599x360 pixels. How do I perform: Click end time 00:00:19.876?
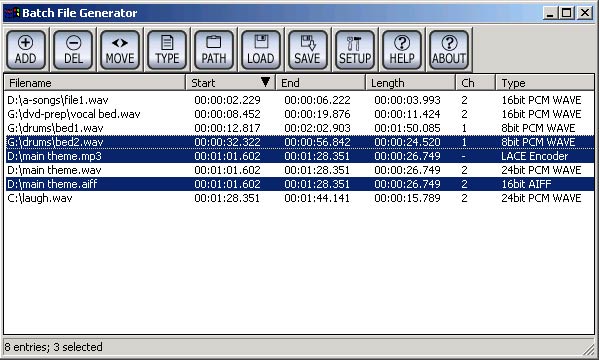click(317, 114)
